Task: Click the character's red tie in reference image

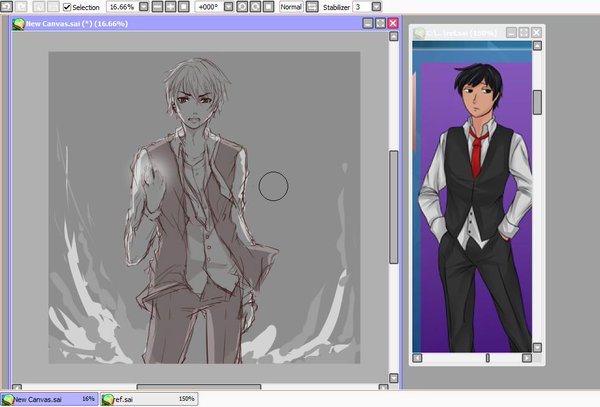Action: [476, 153]
